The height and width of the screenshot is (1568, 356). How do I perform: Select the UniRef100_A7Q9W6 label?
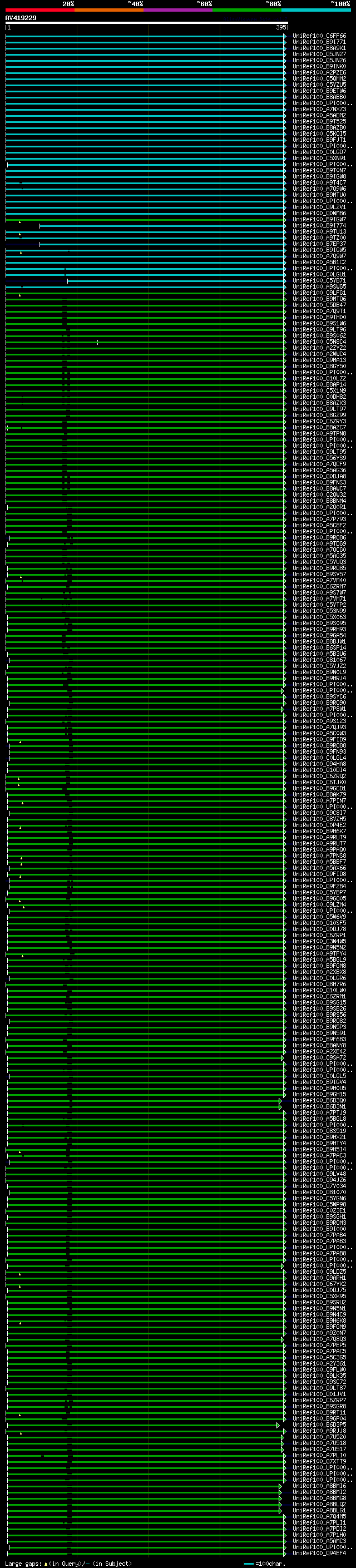319,189
